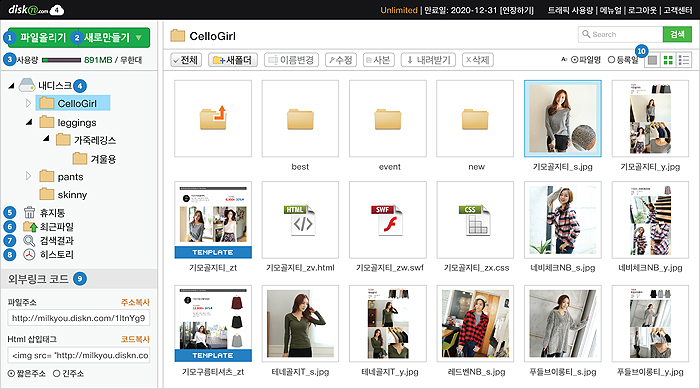Click the green 검색 search button
The image size is (700, 389).
(677, 34)
